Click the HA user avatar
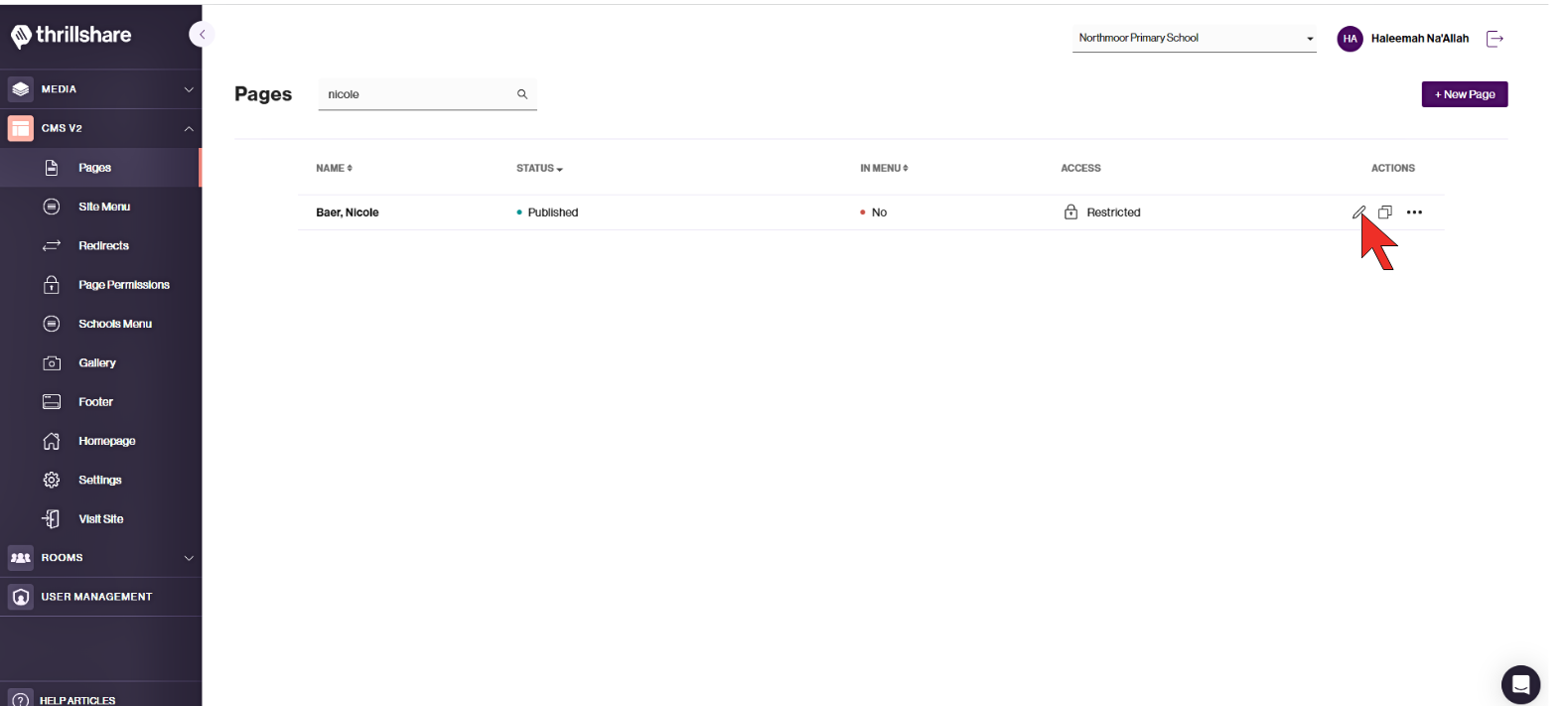Image resolution: width=1568 pixels, height=706 pixels. (x=1350, y=39)
